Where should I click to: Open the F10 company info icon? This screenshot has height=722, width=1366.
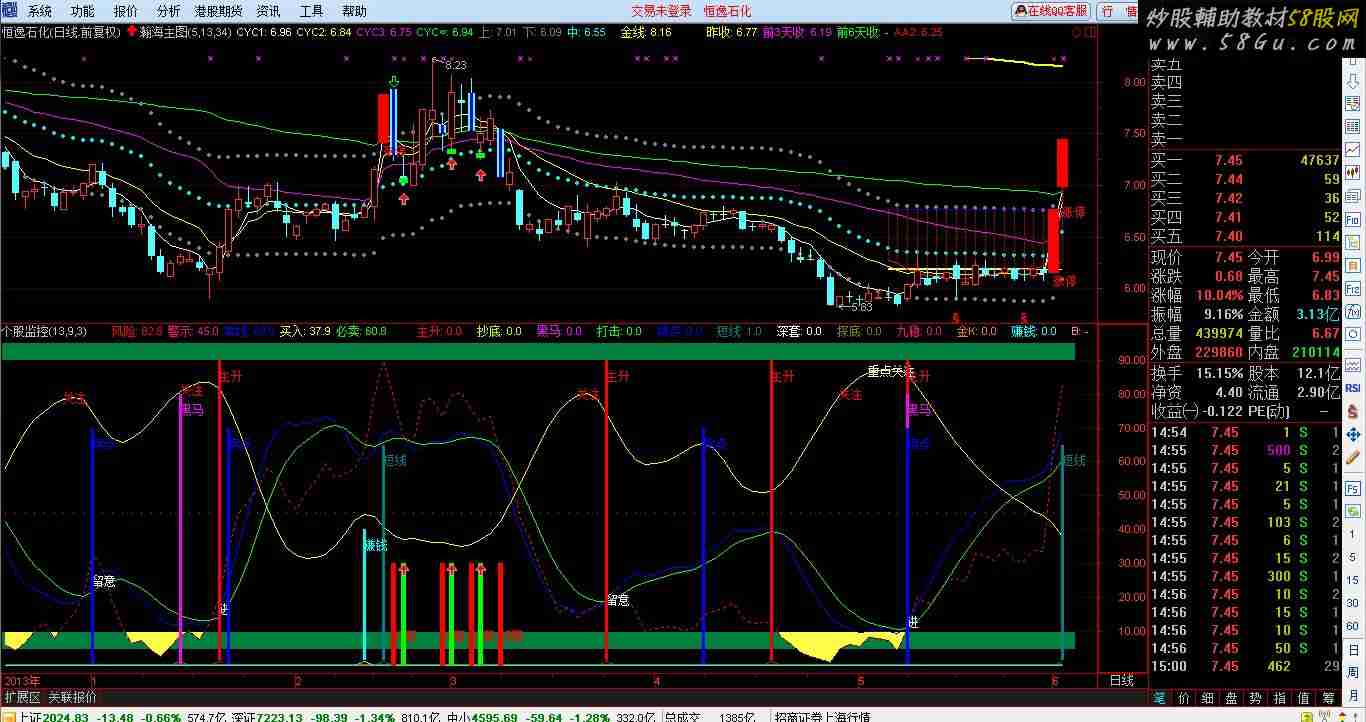(1353, 219)
